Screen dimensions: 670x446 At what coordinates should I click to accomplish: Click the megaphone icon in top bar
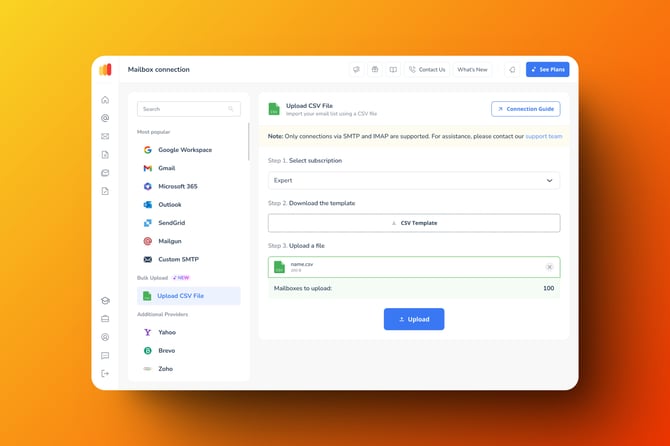[x=357, y=70]
